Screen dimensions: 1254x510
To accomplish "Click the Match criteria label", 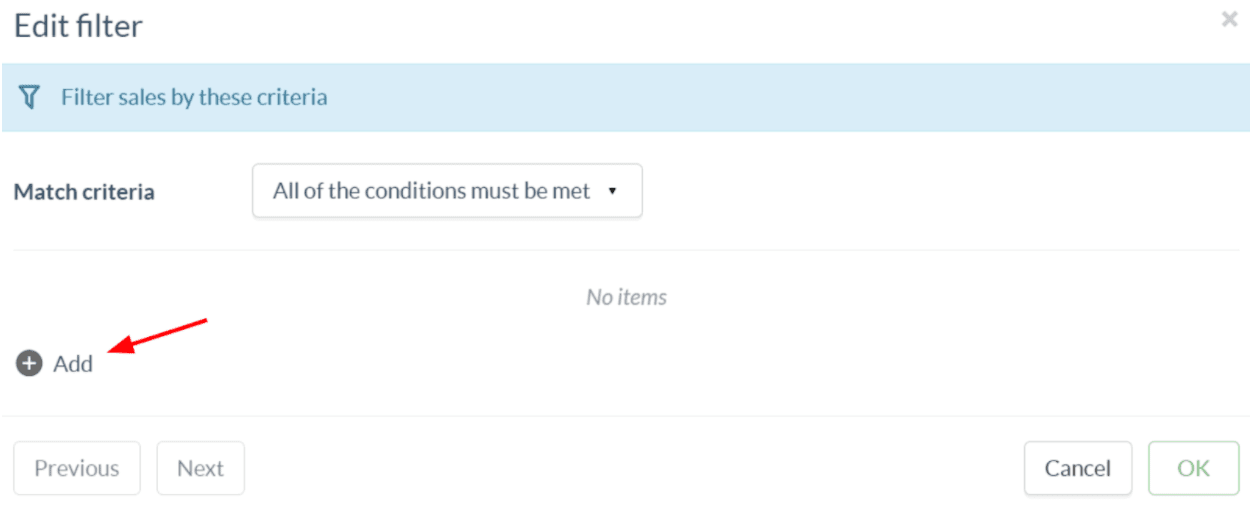I will (x=84, y=192).
